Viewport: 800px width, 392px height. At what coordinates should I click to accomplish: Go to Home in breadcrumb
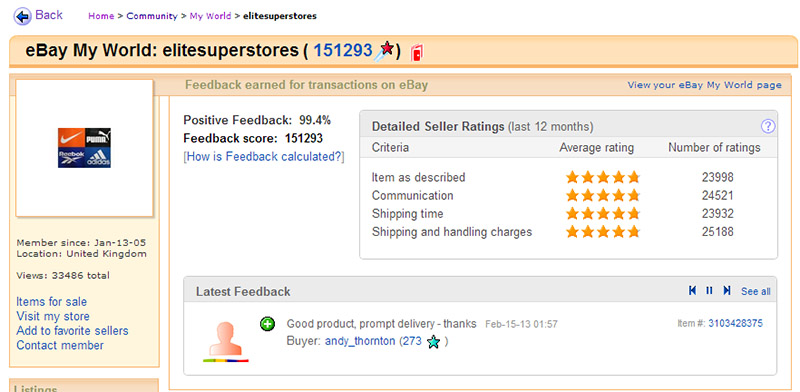pos(101,16)
